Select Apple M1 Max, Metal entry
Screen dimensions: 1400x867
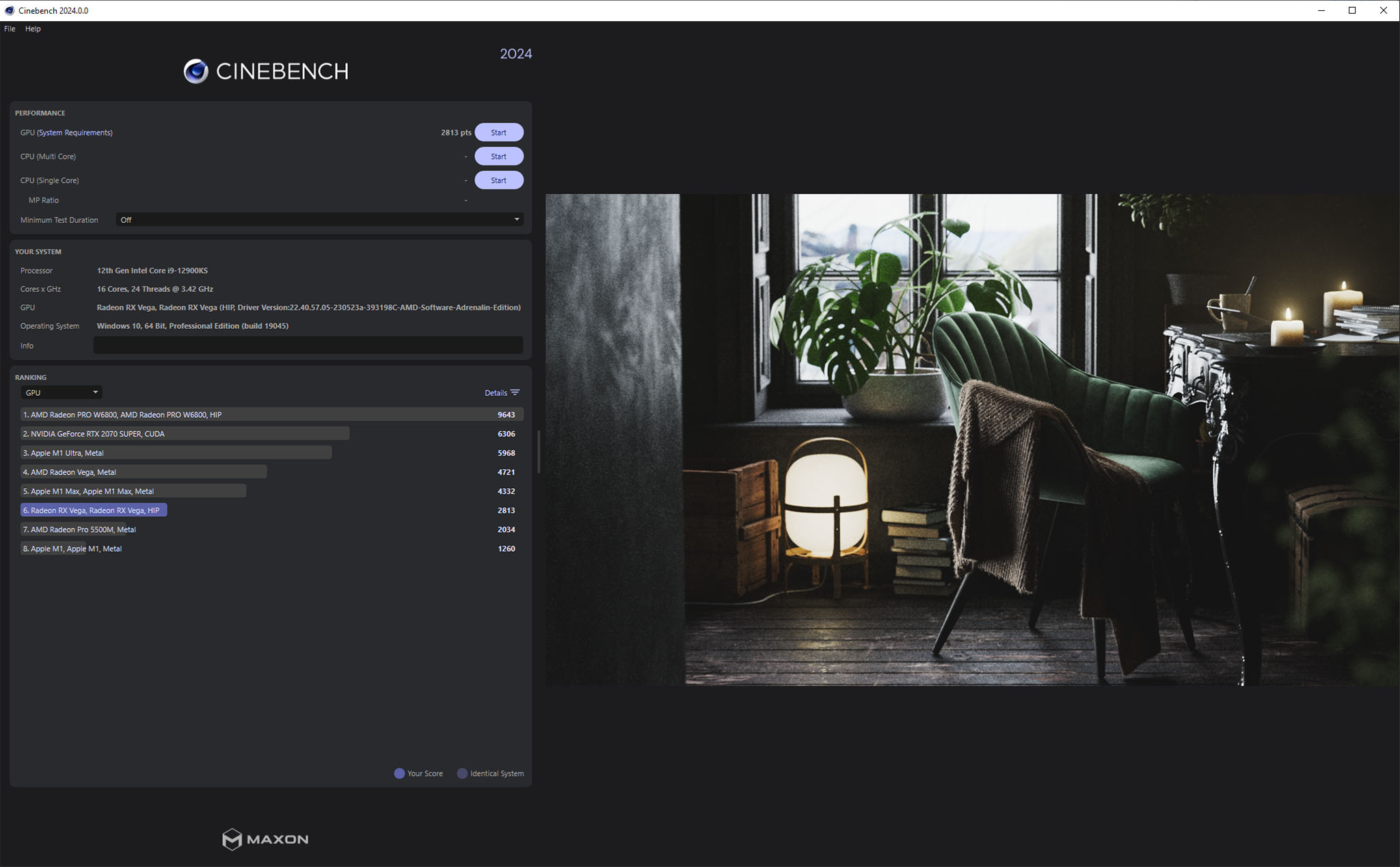tap(272, 491)
